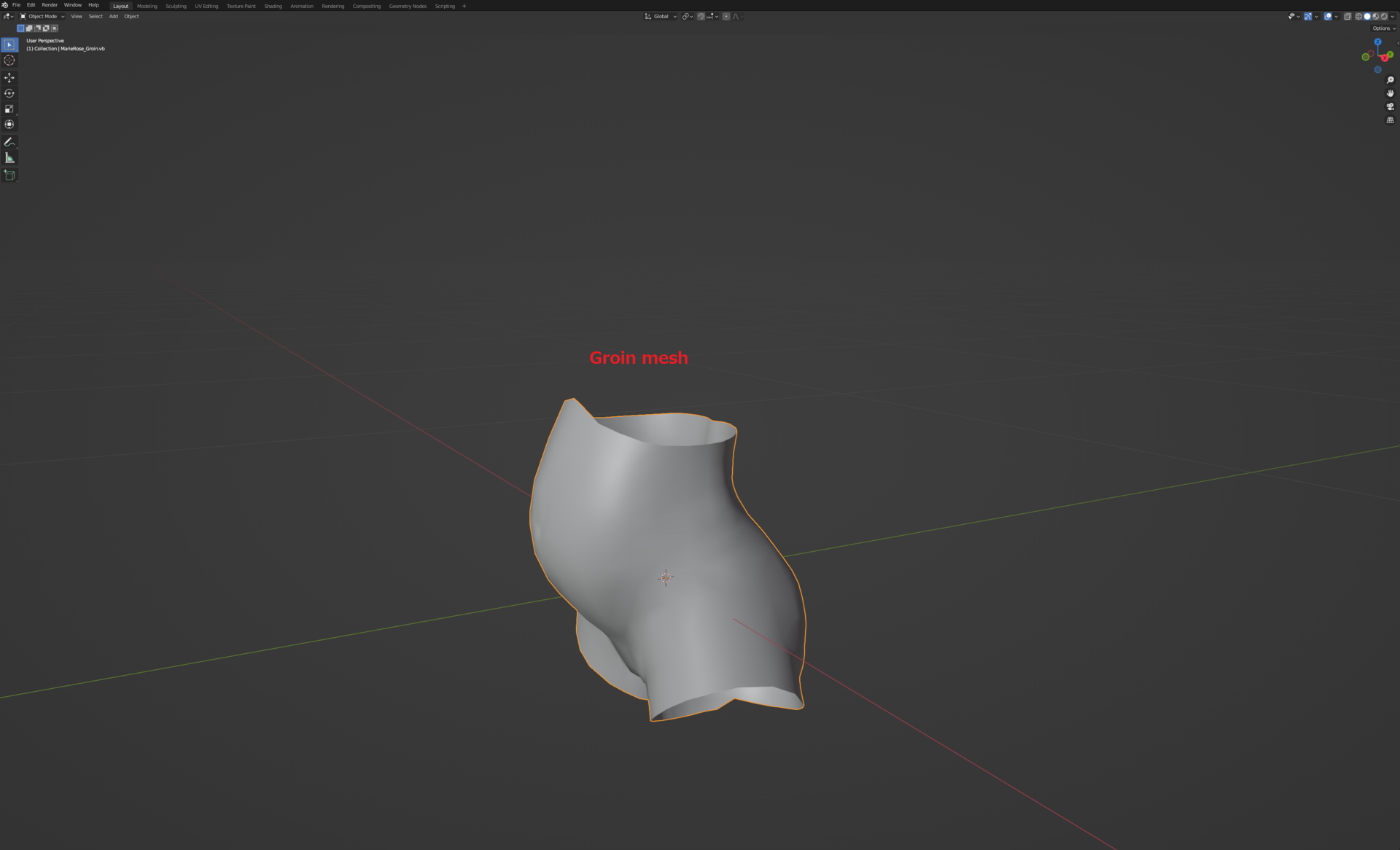Switch to wireframe viewport shading
This screenshot has width=1400, height=850.
point(1358,16)
